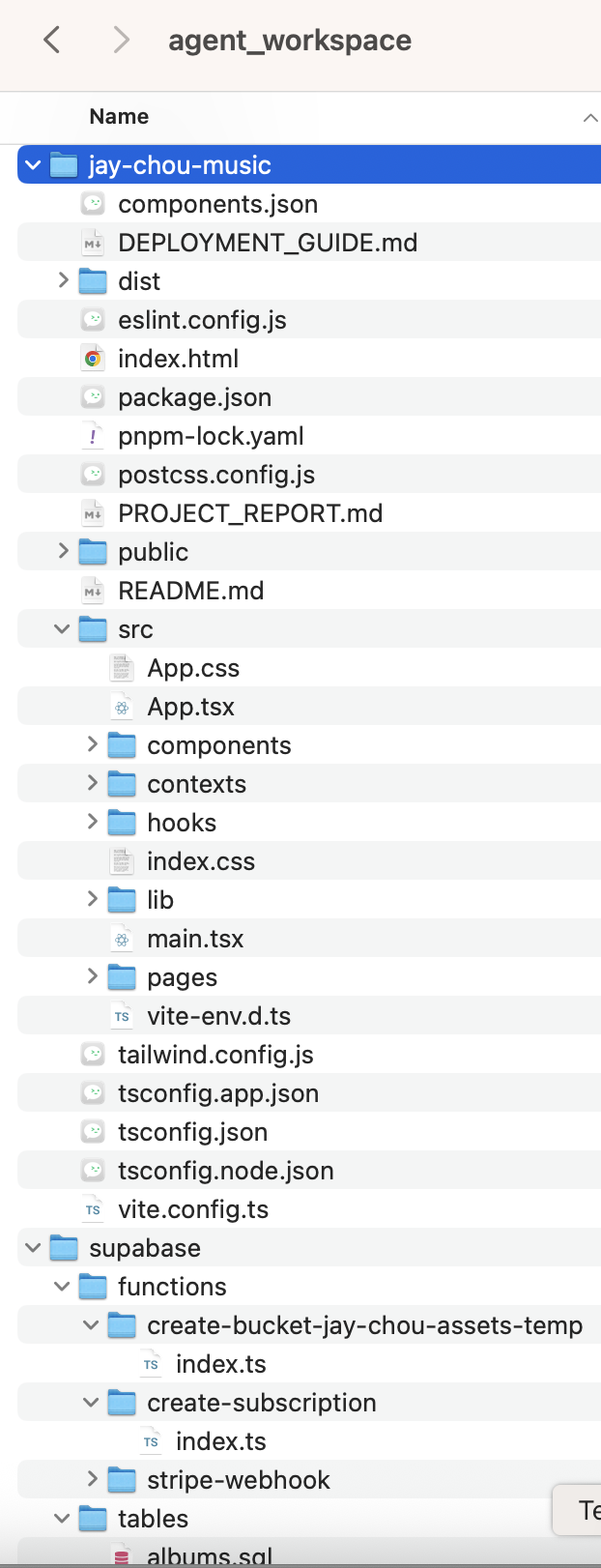Click the DEPLOYMENT_GUIDE.md markdown icon
The width and height of the screenshot is (601, 1568).
93,243
